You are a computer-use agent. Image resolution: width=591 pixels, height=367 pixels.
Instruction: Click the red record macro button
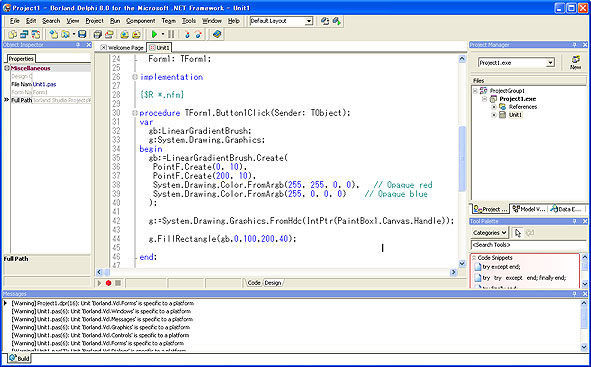(x=109, y=283)
